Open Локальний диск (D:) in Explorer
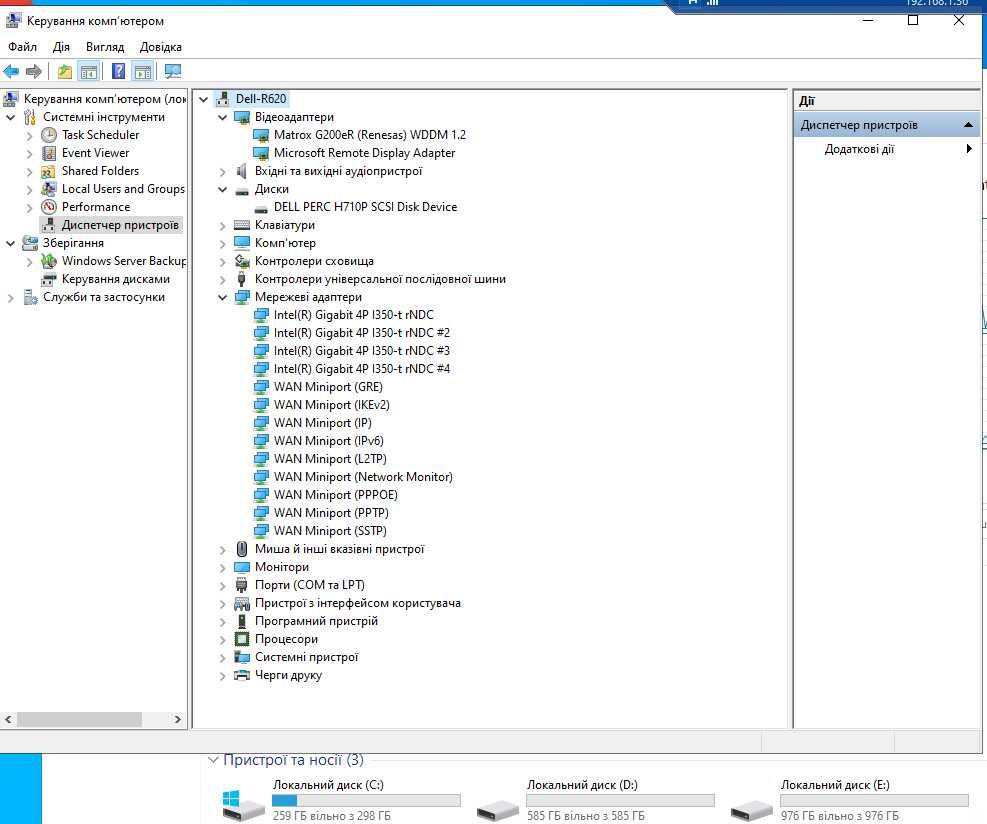987x824 pixels. coord(593,801)
